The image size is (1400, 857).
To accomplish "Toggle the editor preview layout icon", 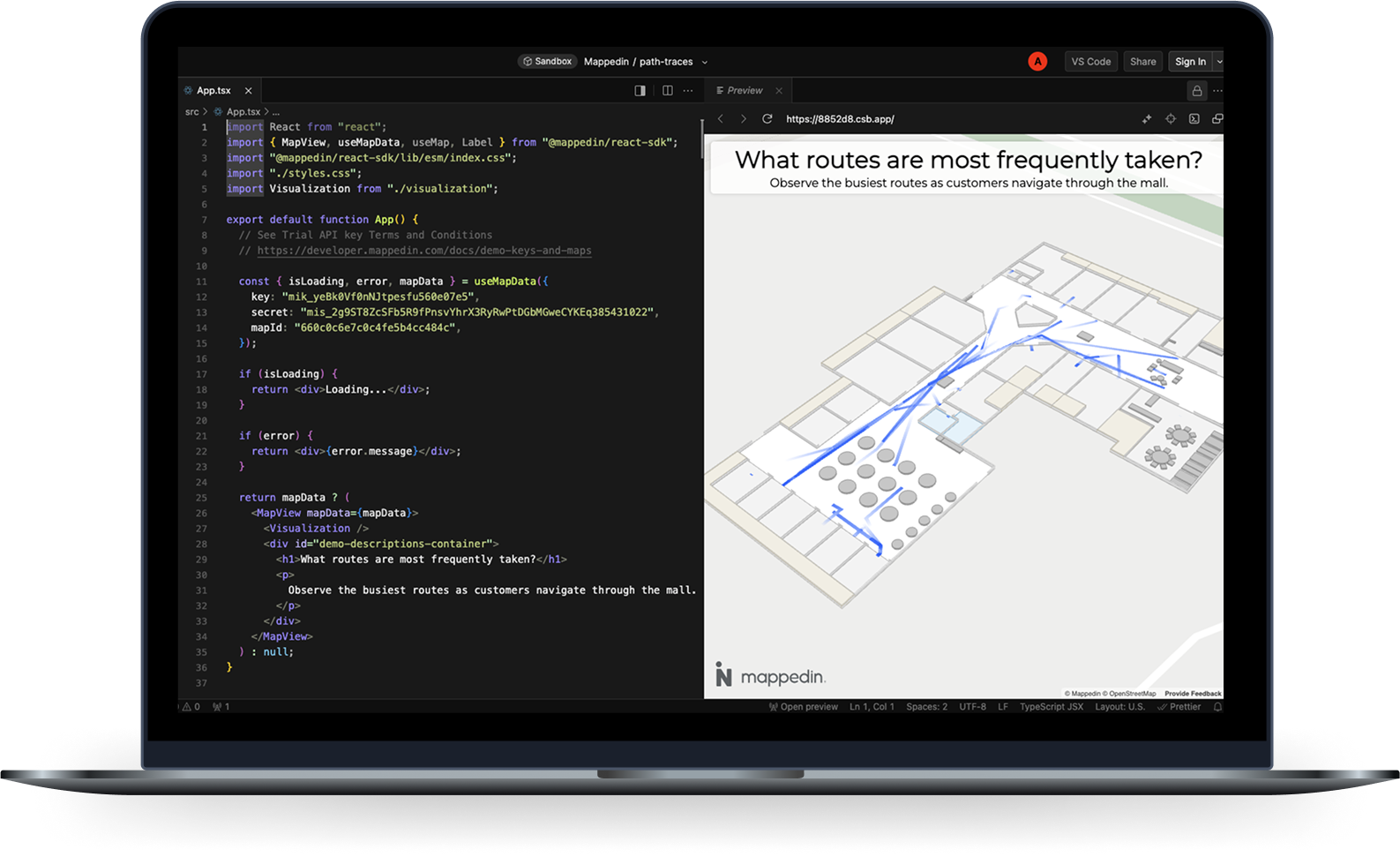I will pos(640,91).
